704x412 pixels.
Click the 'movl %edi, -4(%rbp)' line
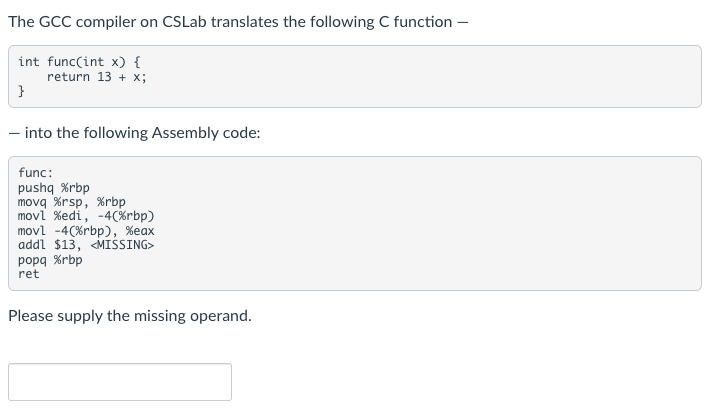(86, 216)
